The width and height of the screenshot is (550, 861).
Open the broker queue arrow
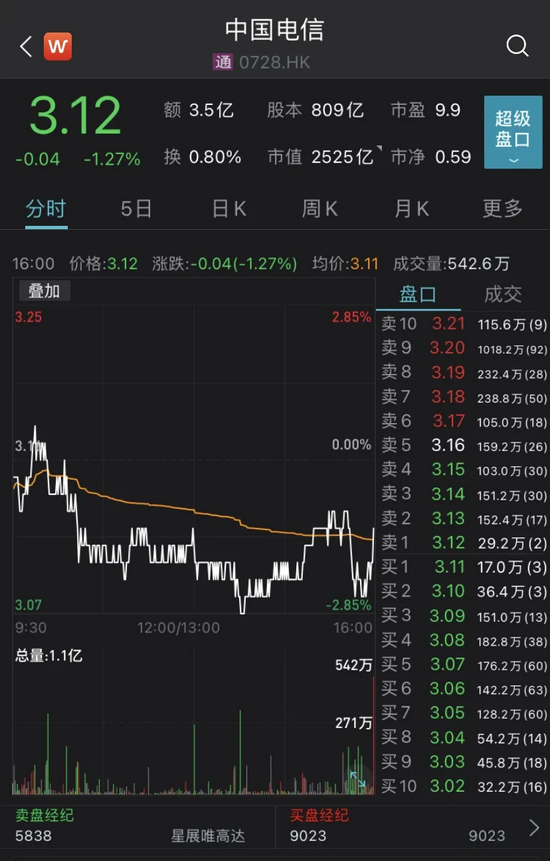point(534,828)
